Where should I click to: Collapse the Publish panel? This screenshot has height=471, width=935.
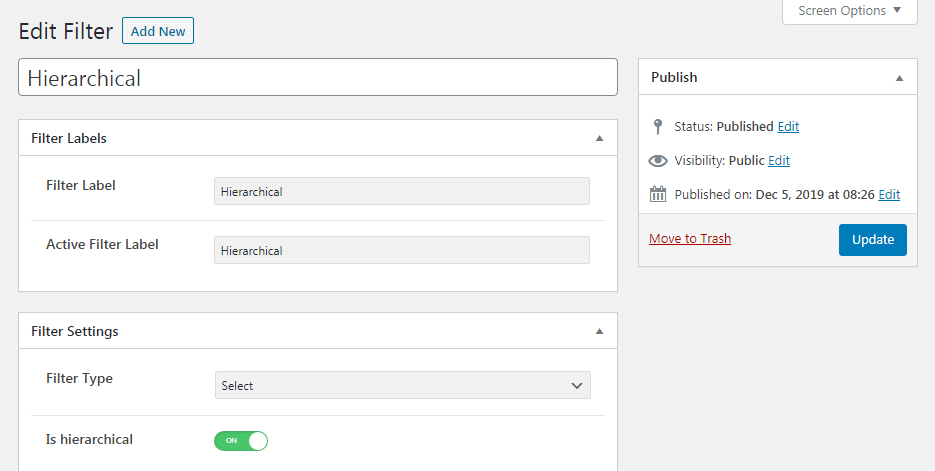coord(899,78)
